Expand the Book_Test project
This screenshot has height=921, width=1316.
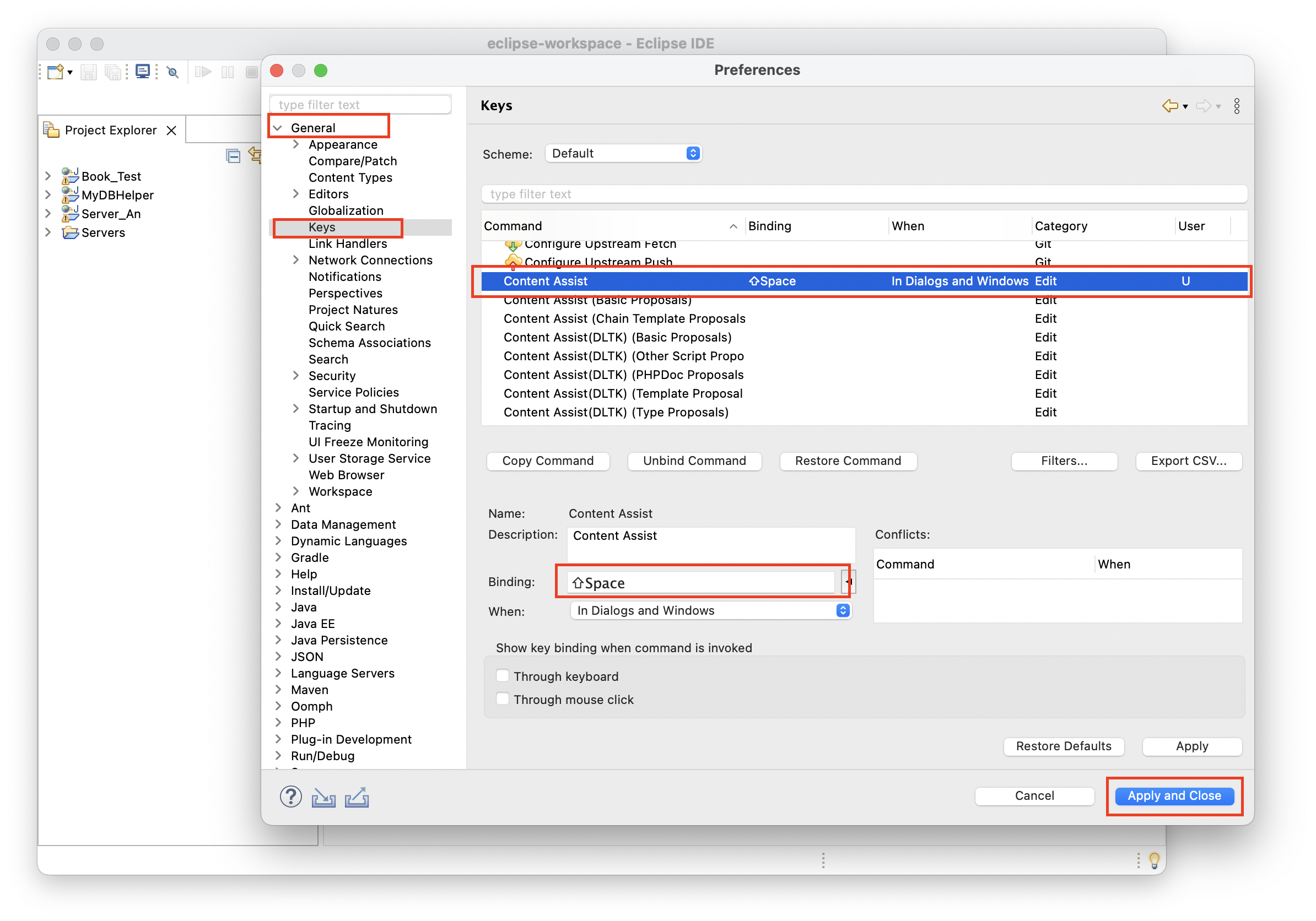click(x=48, y=176)
